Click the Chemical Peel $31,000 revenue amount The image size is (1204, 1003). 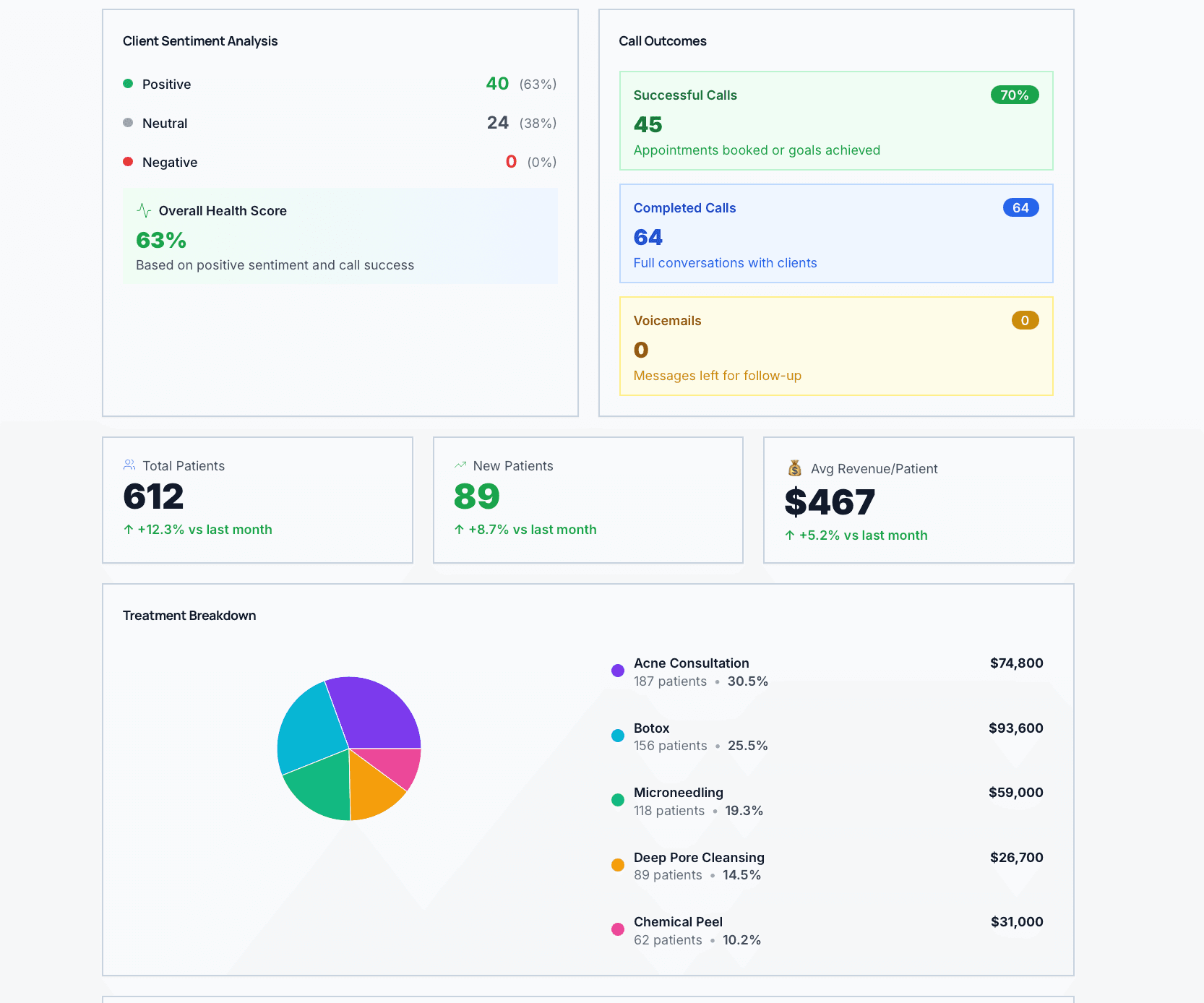[1016, 922]
